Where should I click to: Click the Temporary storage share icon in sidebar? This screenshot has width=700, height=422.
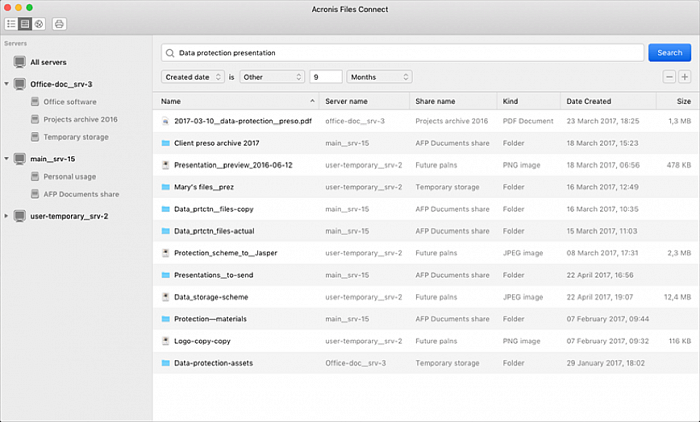(35, 137)
